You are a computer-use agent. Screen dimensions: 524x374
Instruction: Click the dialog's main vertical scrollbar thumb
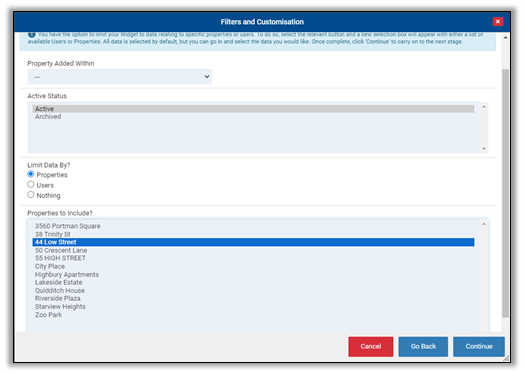pyautogui.click(x=505, y=193)
